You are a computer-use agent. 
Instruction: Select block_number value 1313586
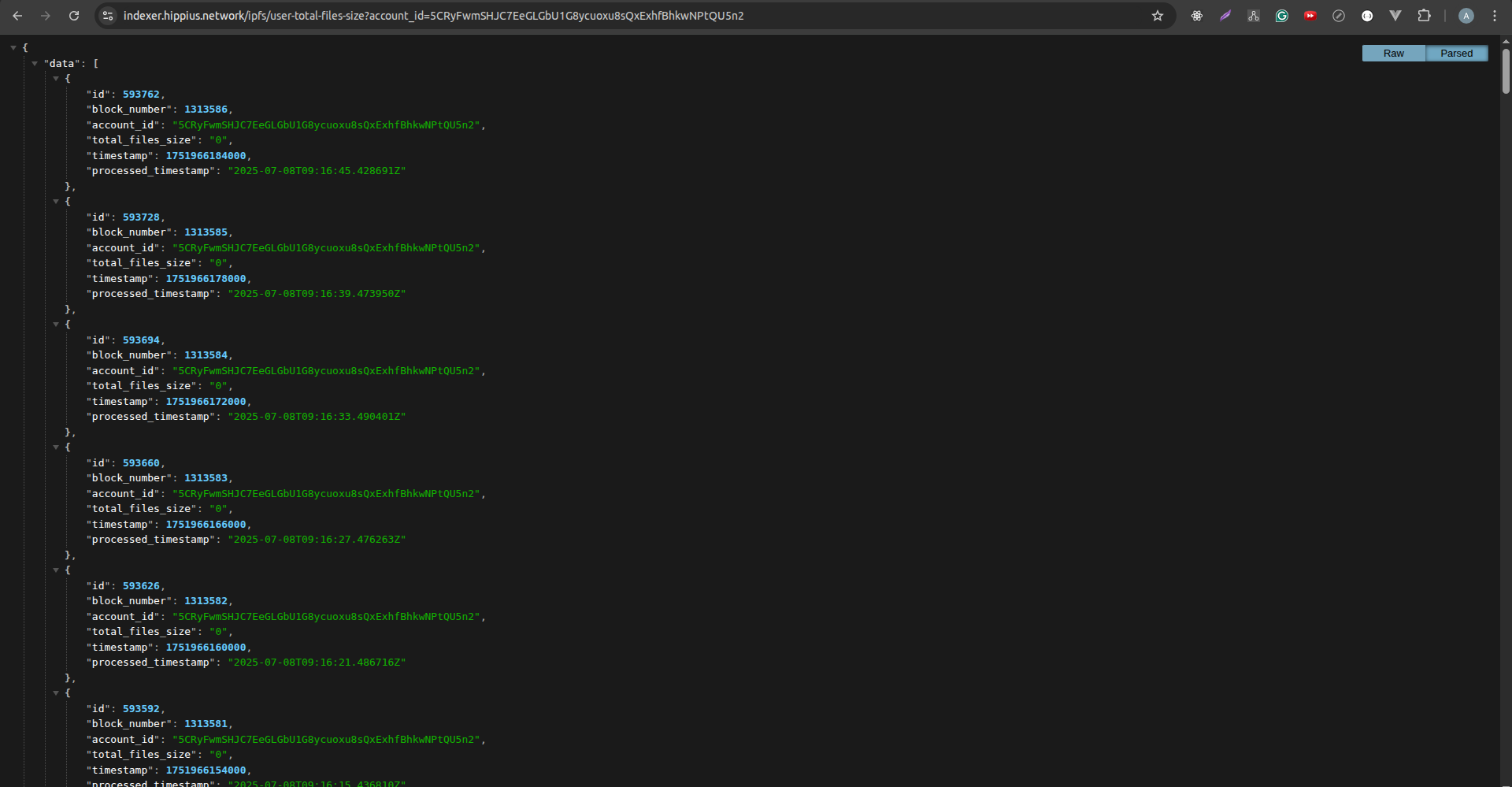click(x=206, y=110)
